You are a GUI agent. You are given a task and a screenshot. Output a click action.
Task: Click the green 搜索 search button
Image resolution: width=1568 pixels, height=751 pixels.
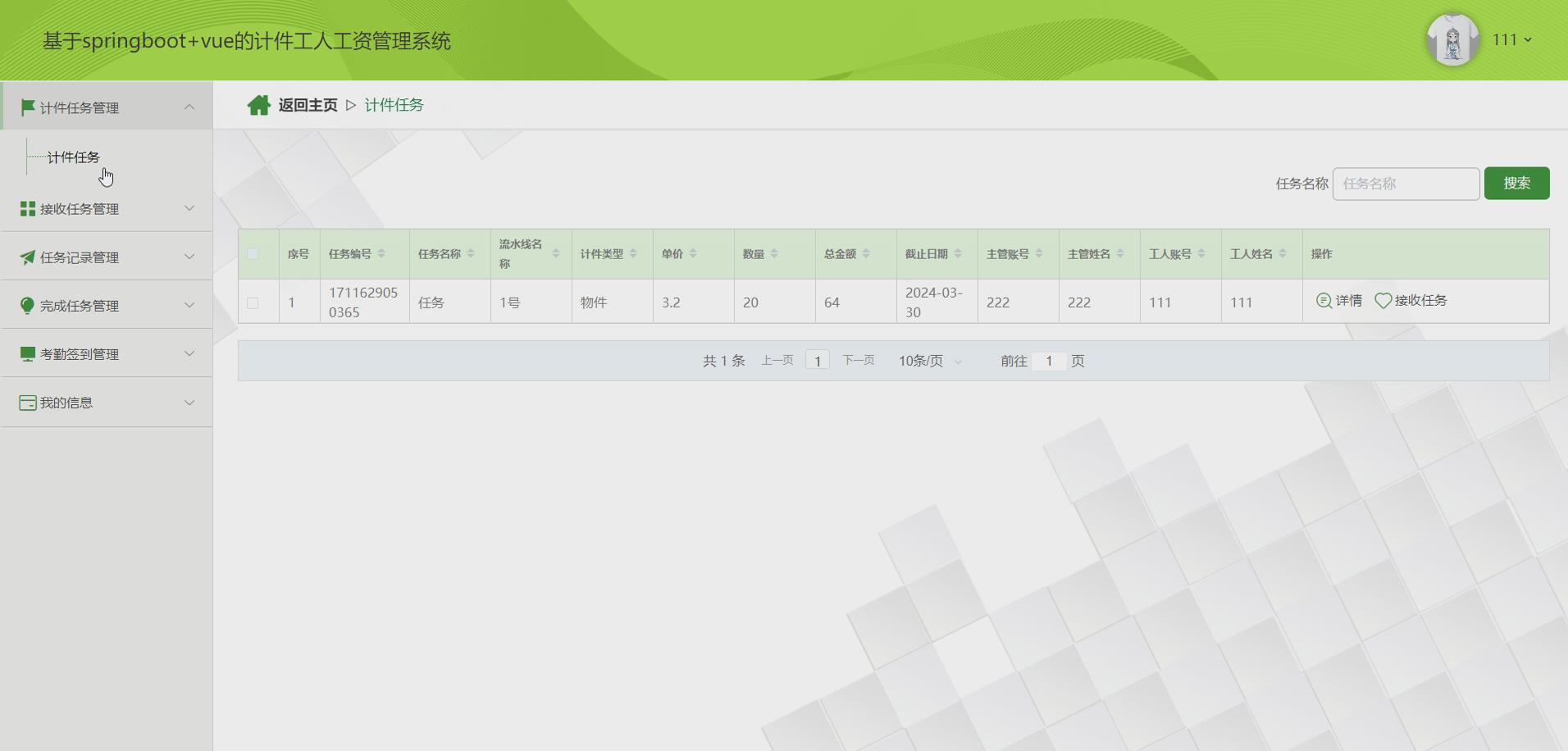pos(1516,184)
